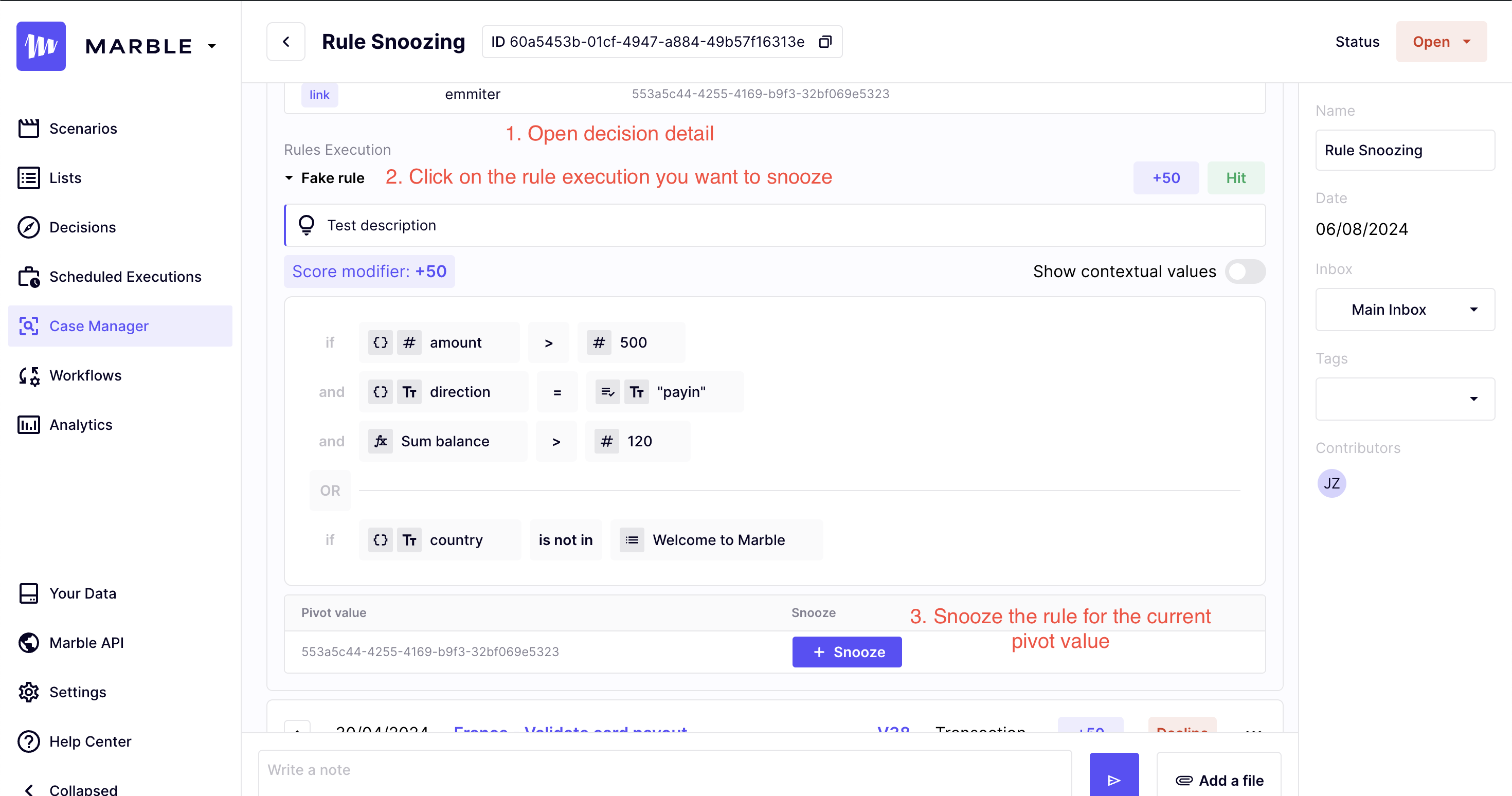The height and width of the screenshot is (796, 1512).
Task: Click the country field operand
Action: [440, 539]
